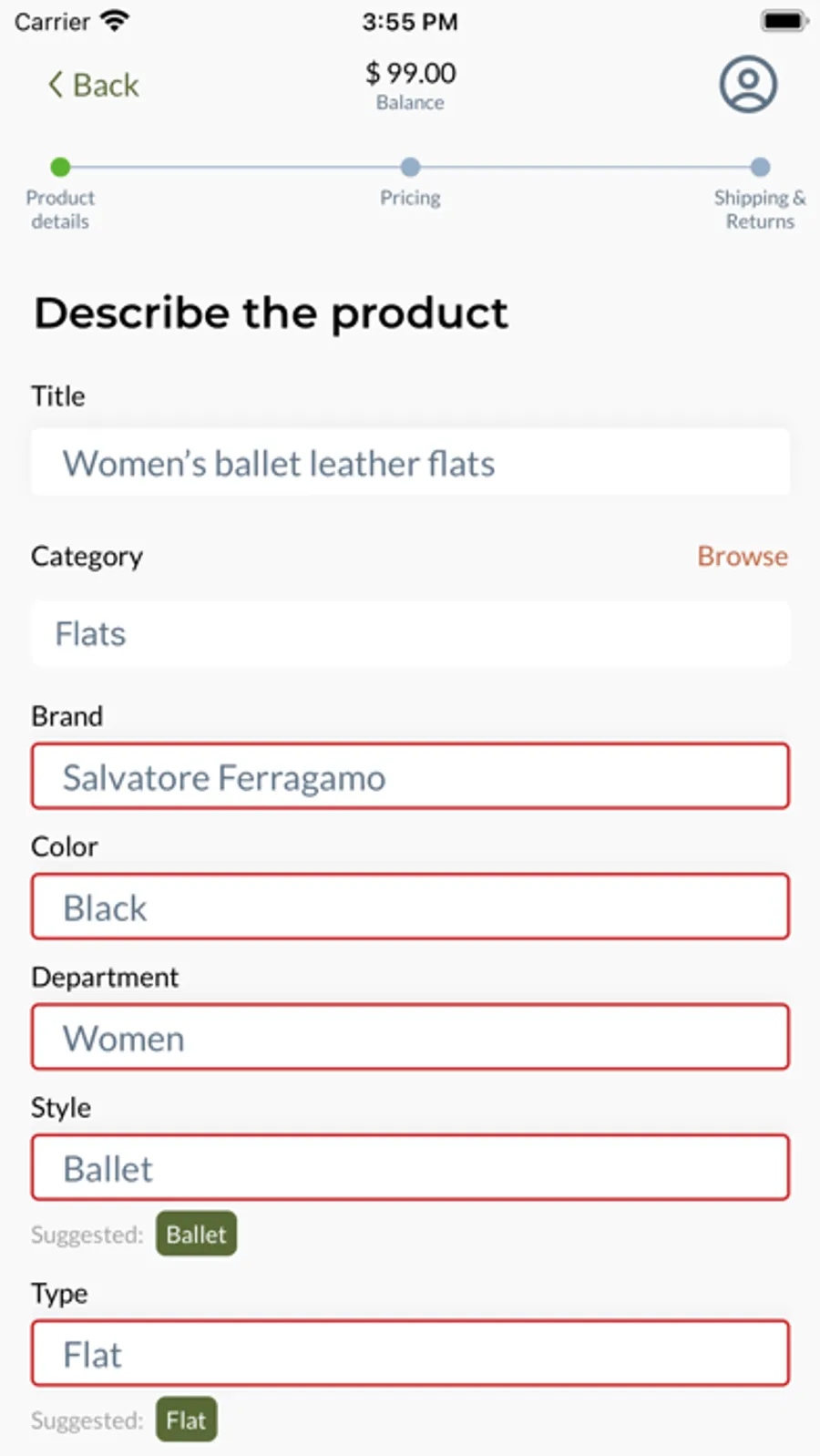Select the green Product details step dot
Screen dimensions: 820x1456
click(x=60, y=167)
